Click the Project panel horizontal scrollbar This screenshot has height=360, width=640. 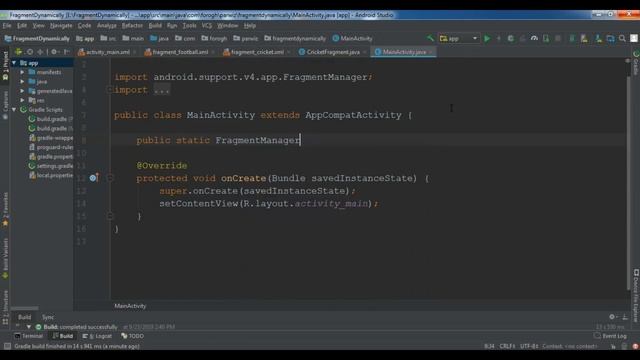24,308
